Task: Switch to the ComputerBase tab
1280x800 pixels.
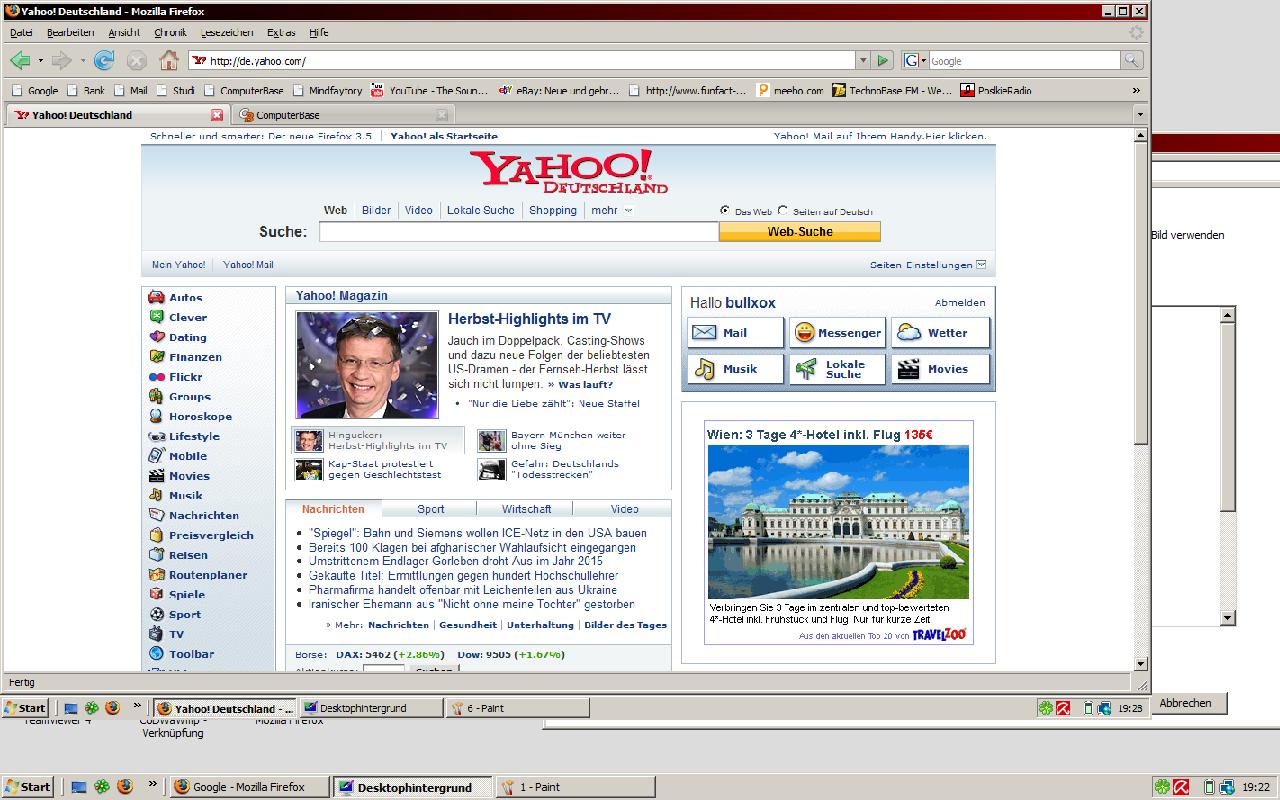Action: (344, 115)
